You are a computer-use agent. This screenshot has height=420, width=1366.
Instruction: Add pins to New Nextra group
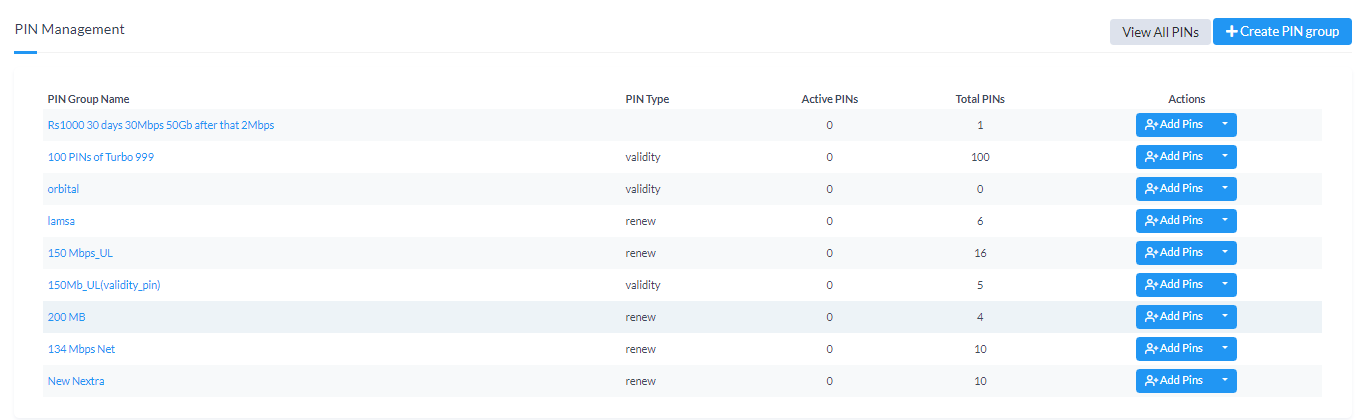pos(1174,381)
